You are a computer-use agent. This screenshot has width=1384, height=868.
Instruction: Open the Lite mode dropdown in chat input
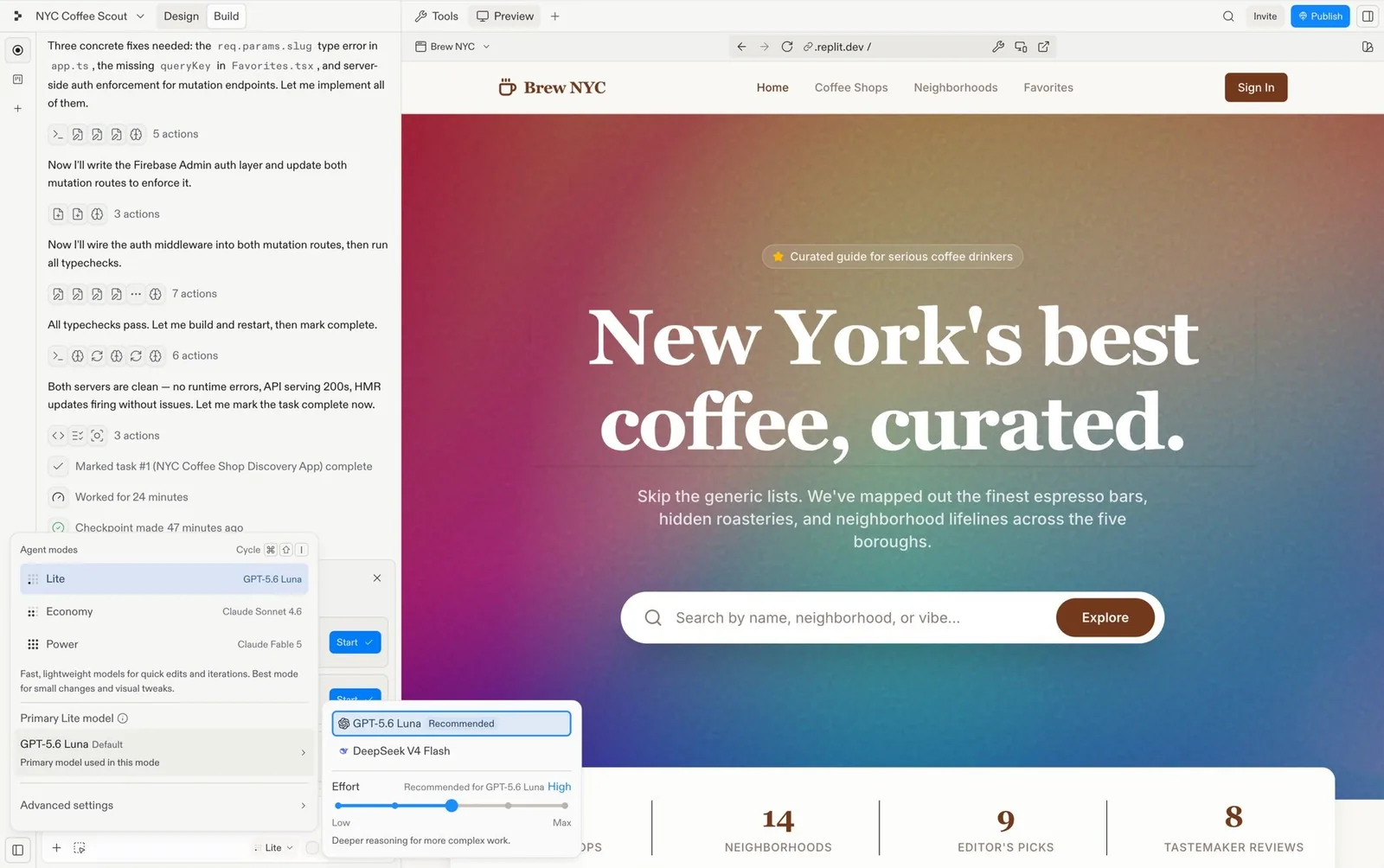point(276,848)
